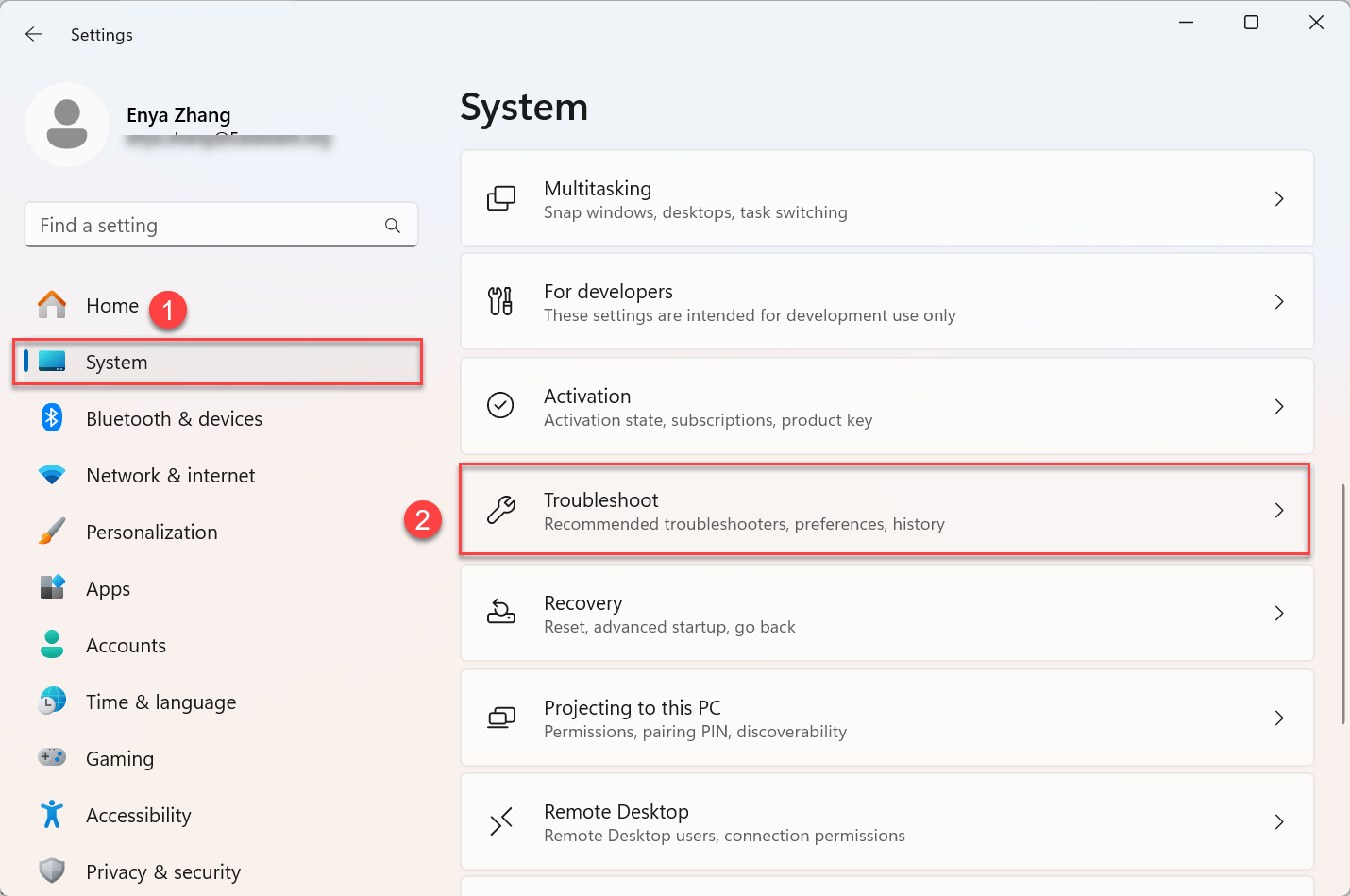Click the search magnifier icon

393,226
